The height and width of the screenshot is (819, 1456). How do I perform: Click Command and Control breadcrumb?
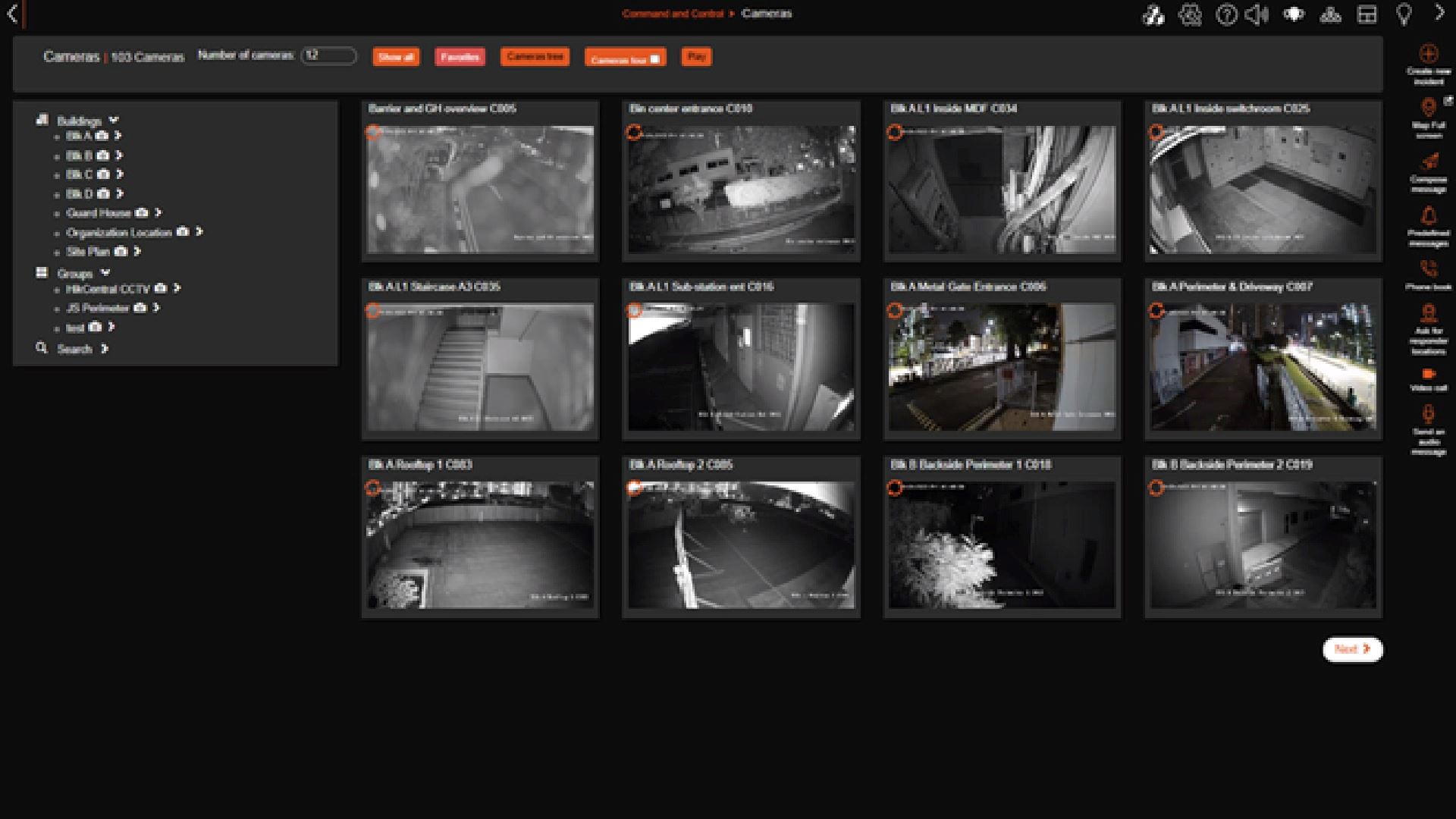673,14
